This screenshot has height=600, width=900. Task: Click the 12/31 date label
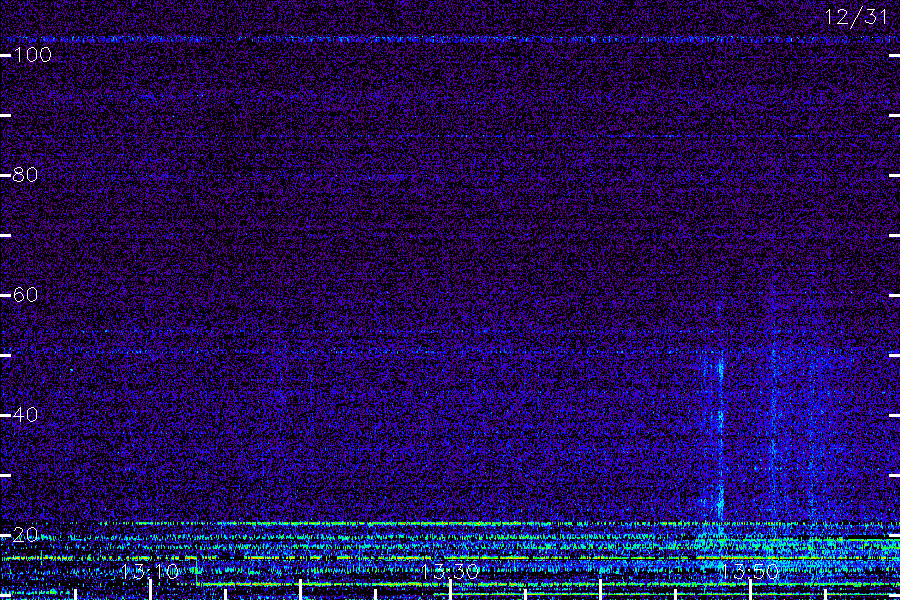(x=856, y=17)
